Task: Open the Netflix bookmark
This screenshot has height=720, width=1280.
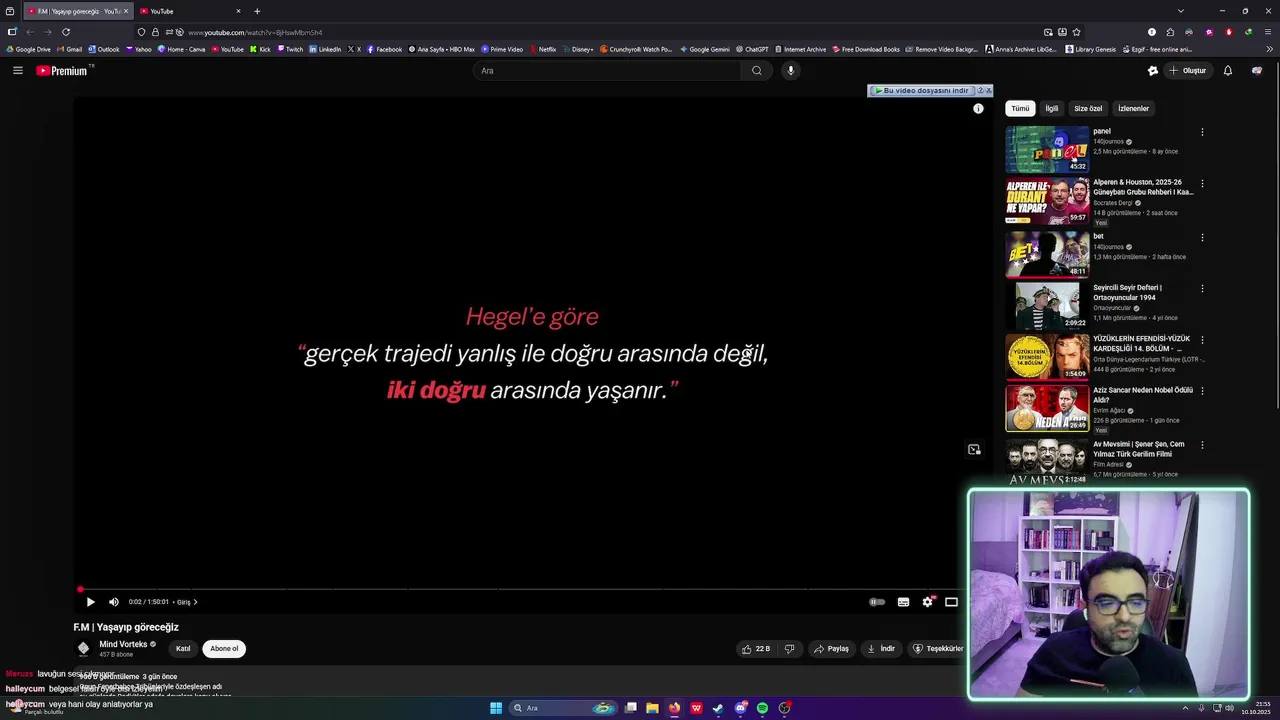Action: [544, 49]
